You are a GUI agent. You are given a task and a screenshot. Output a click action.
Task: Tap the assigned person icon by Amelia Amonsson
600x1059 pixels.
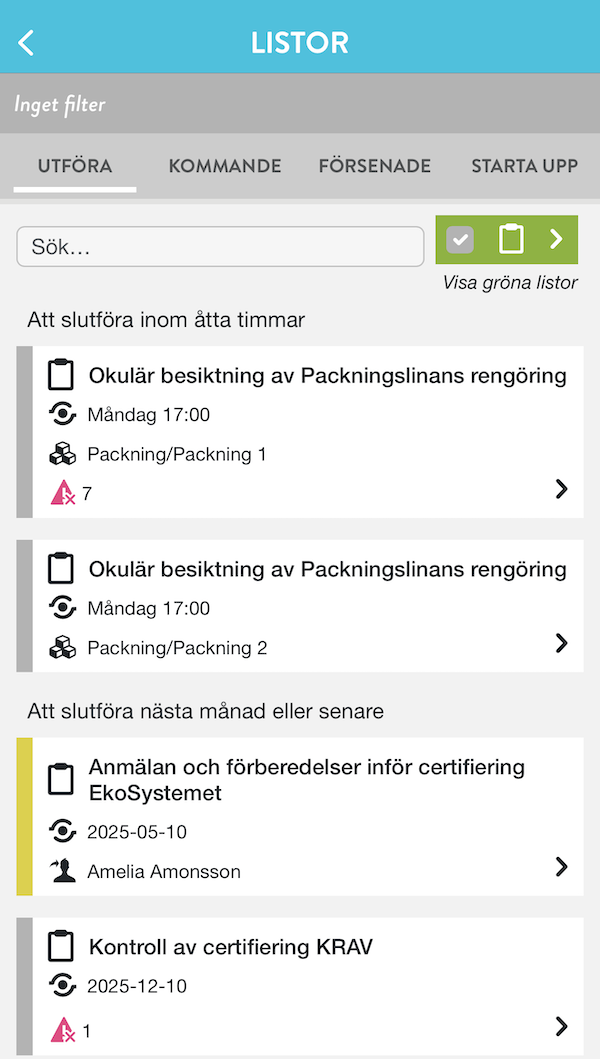(x=62, y=871)
